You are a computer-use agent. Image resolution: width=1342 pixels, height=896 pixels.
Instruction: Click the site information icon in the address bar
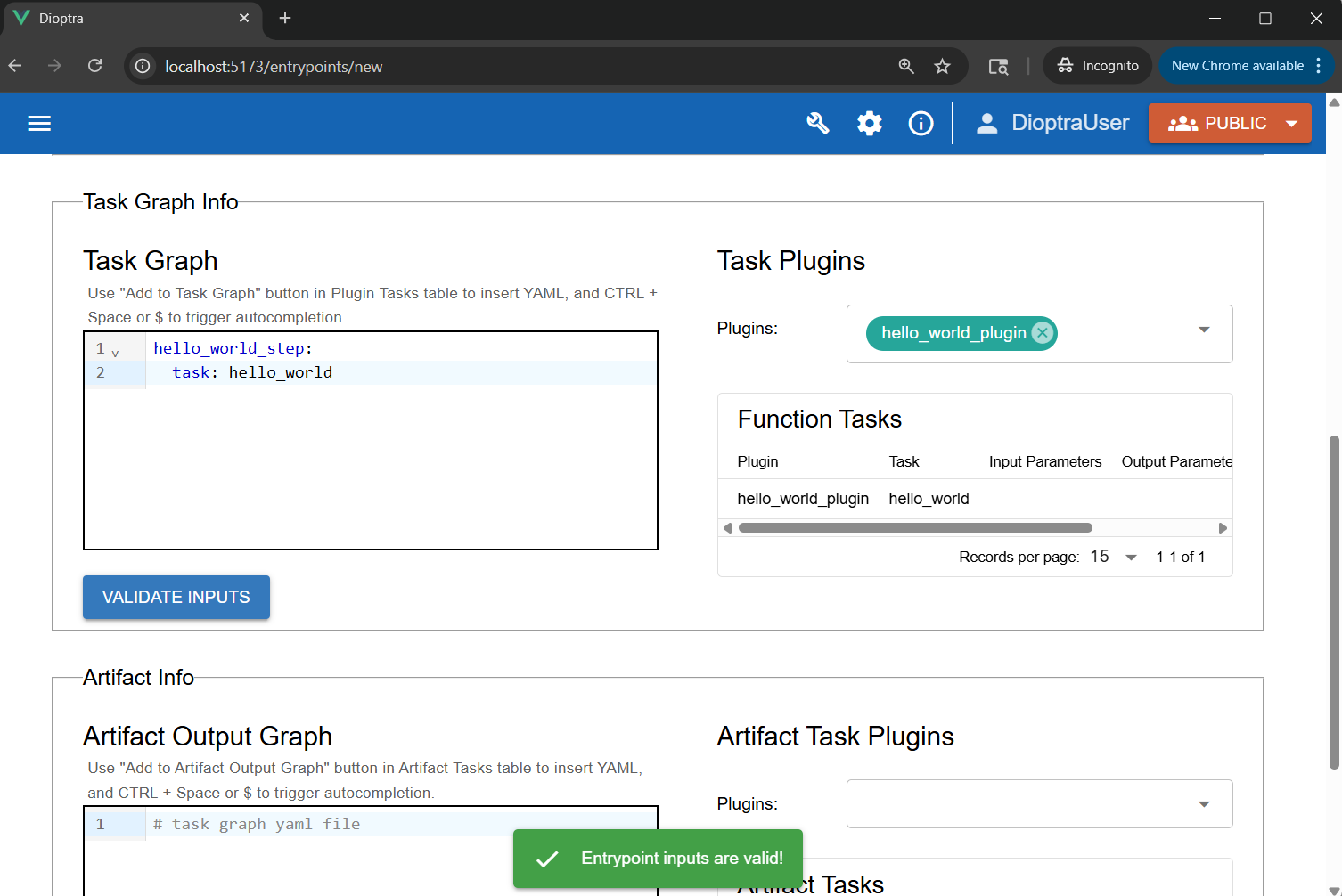point(142,65)
